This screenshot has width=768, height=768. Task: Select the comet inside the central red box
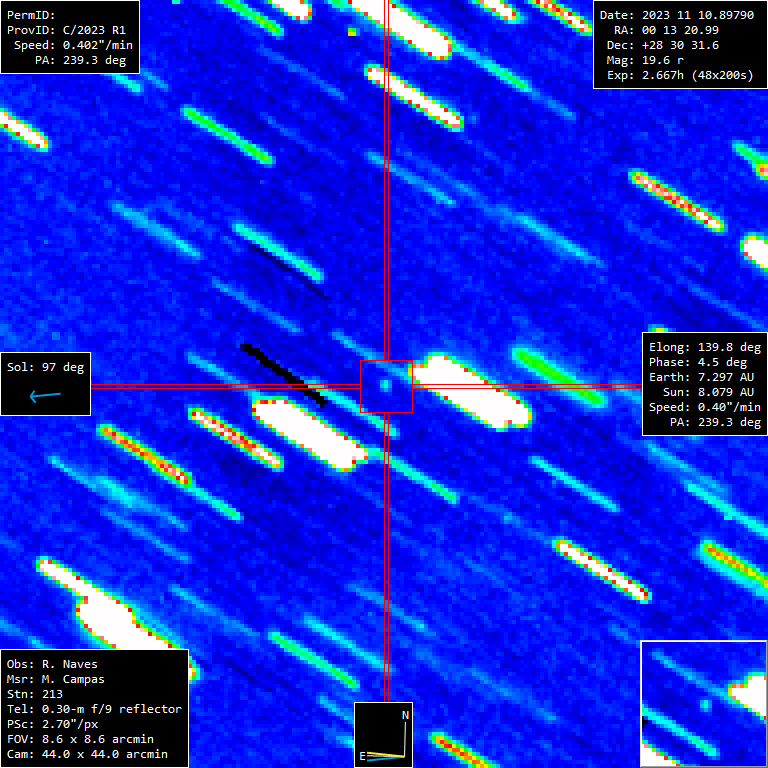point(385,385)
